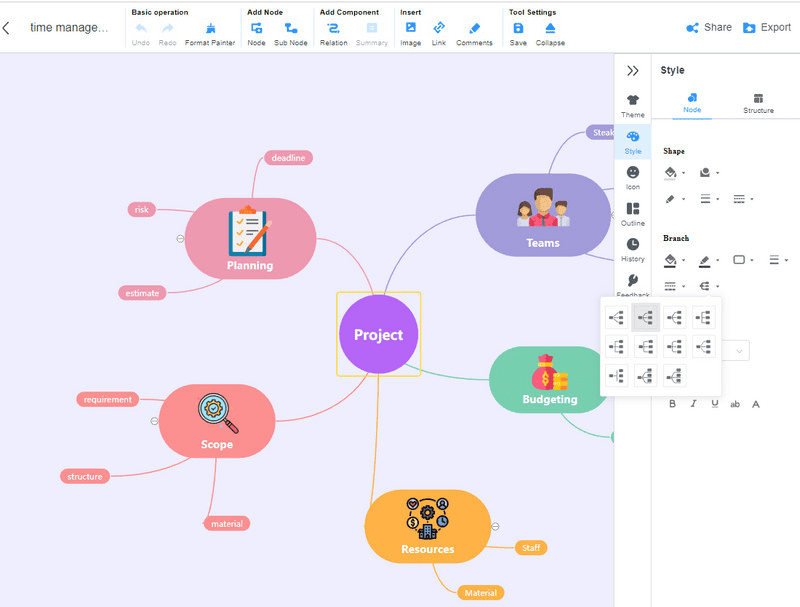Switch to the Node tab
The height and width of the screenshot is (607, 800).
692,103
